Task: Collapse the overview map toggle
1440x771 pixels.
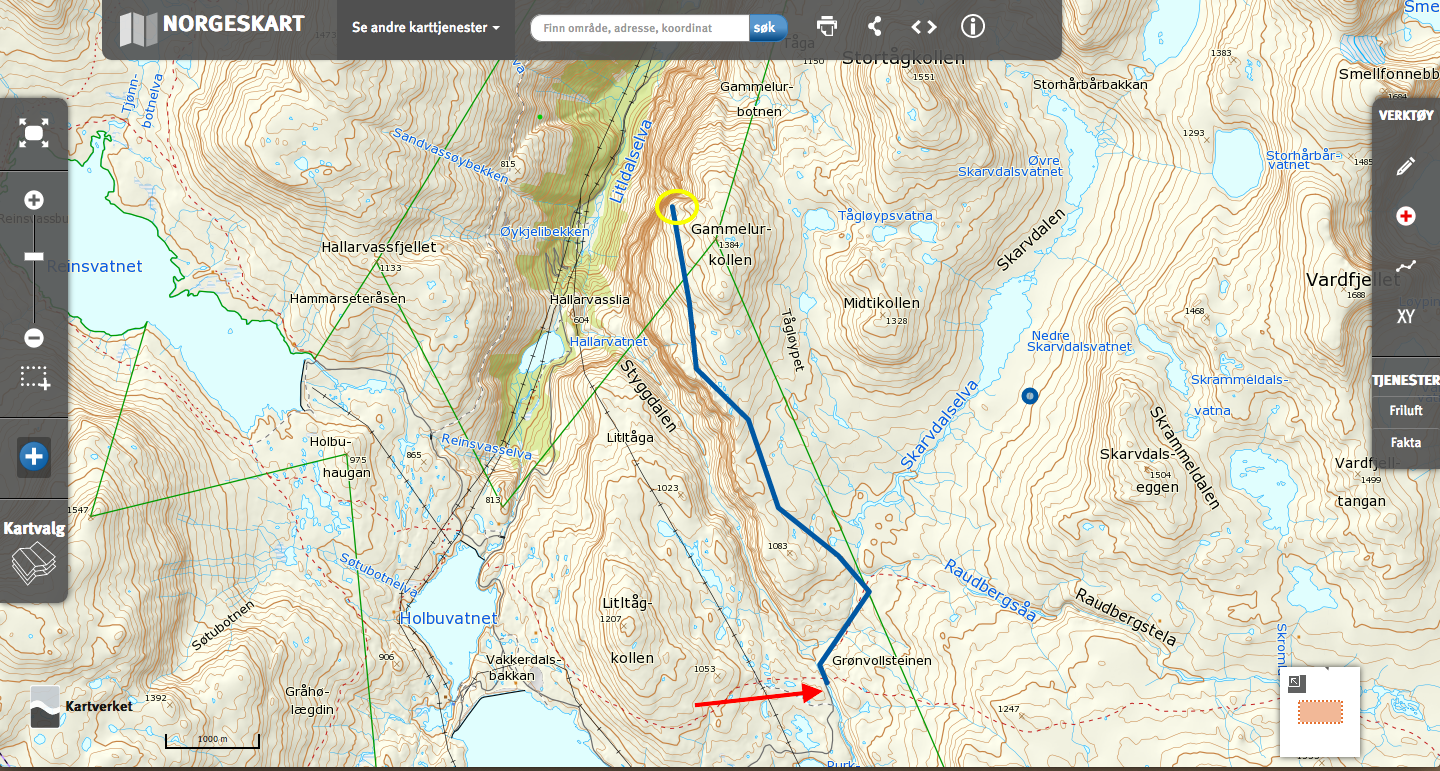Action: pyautogui.click(x=1297, y=683)
